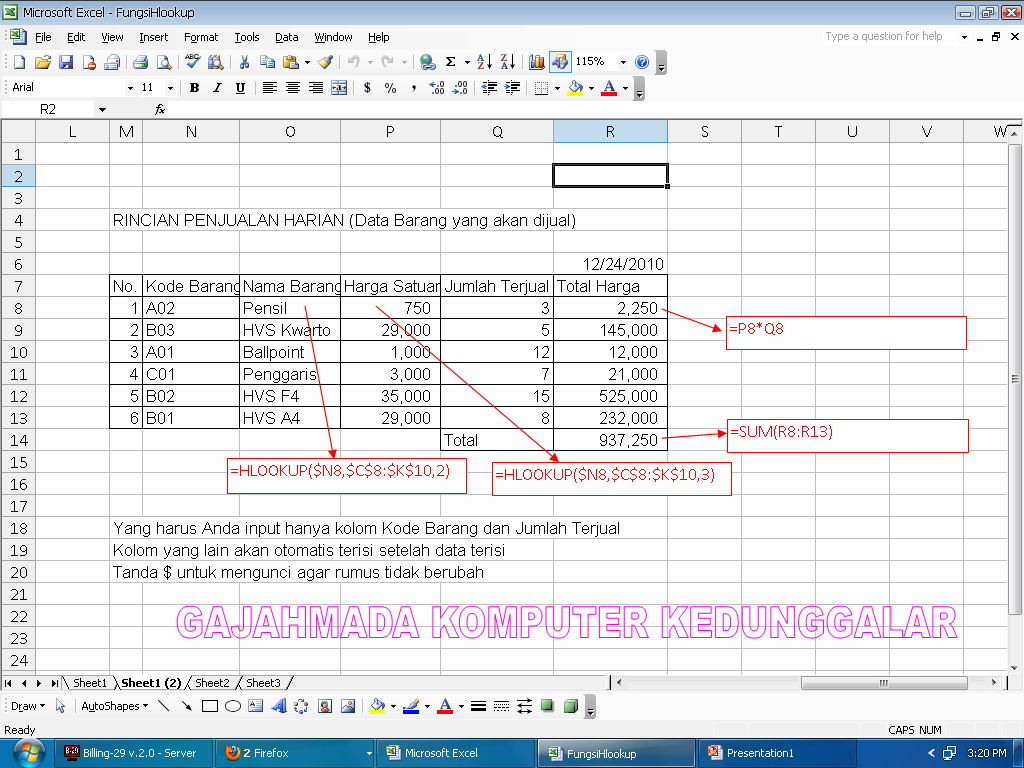Expand the Name Box dropdown arrow
The image size is (1024, 768).
[102, 110]
